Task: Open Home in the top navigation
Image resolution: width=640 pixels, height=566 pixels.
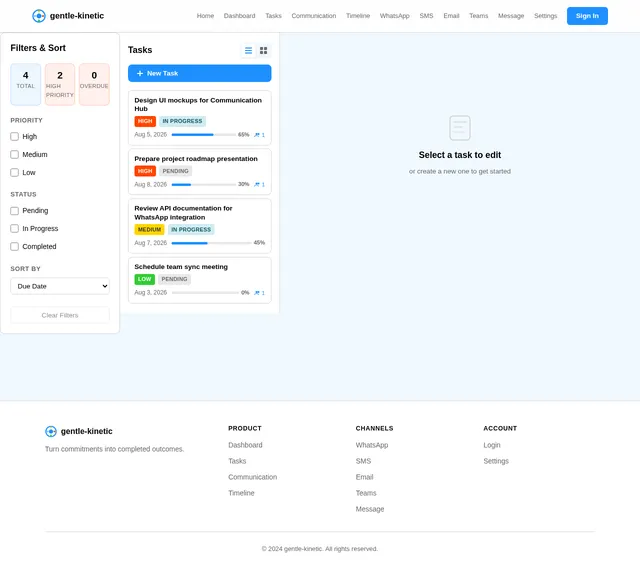Action: pyautogui.click(x=205, y=16)
